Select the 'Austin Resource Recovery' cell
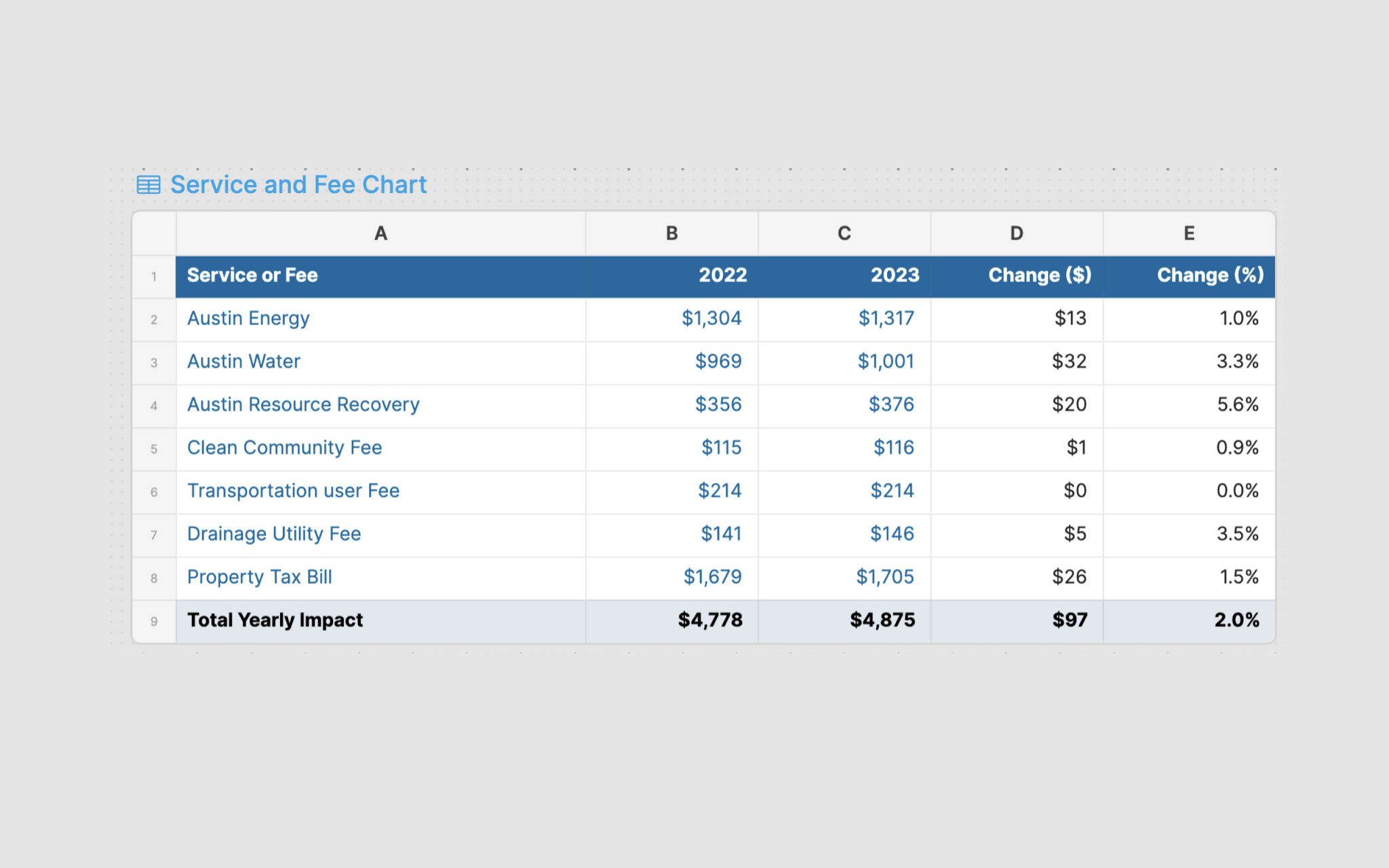 381,406
